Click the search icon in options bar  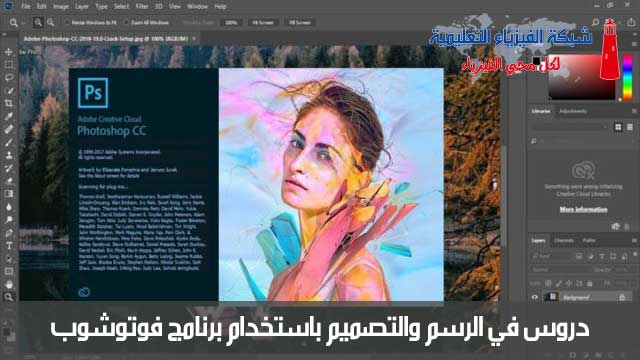click(596, 22)
